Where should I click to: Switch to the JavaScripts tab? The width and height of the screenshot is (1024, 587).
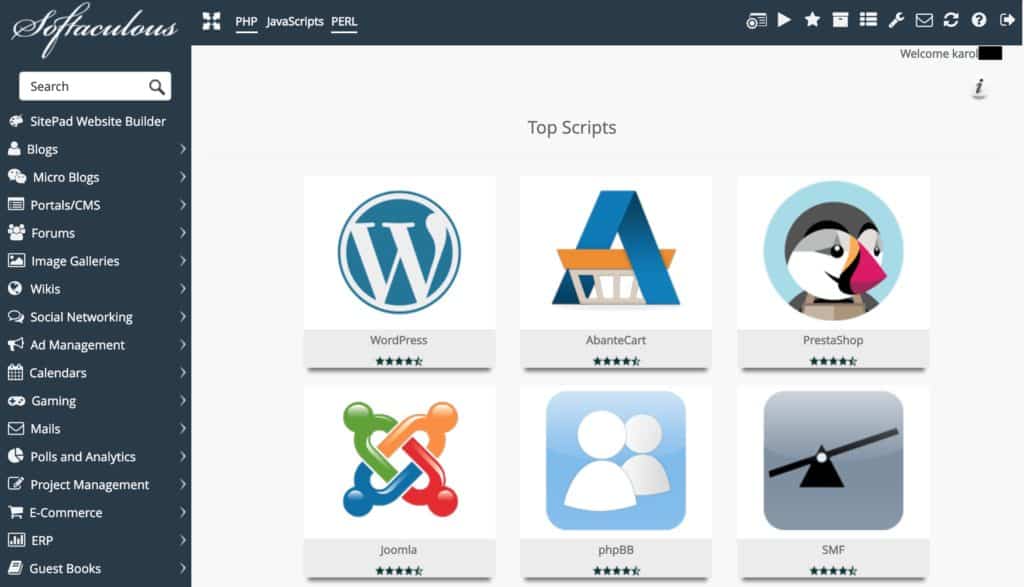point(294,21)
